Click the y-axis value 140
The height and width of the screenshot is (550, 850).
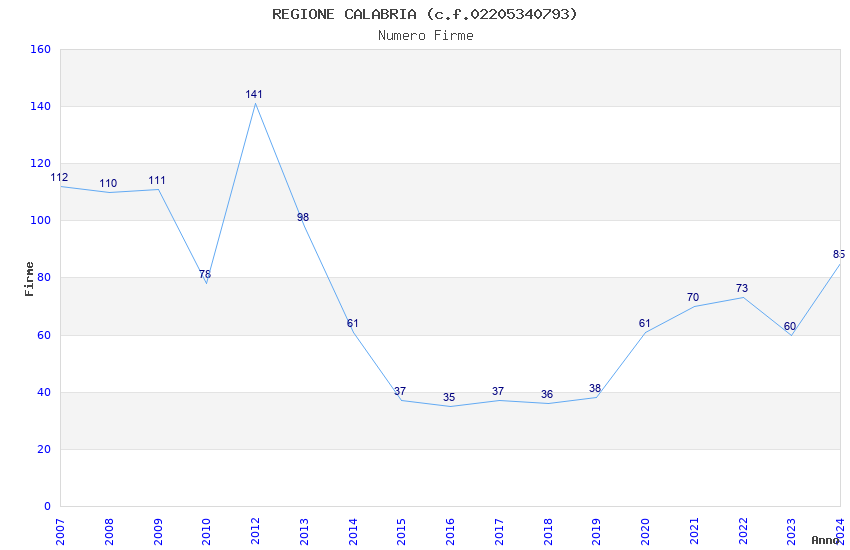(x=41, y=106)
